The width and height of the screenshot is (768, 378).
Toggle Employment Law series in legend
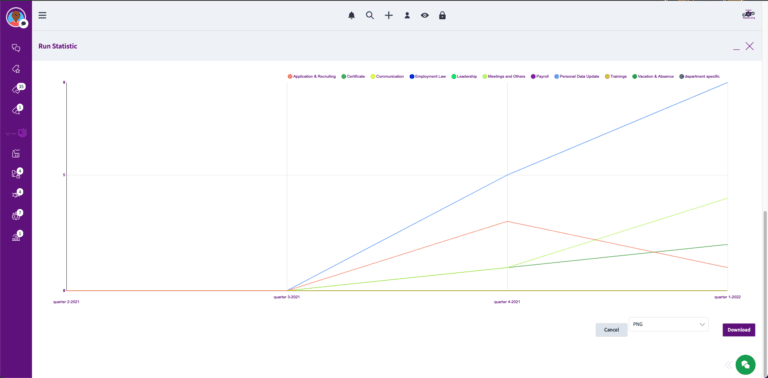(x=428, y=76)
